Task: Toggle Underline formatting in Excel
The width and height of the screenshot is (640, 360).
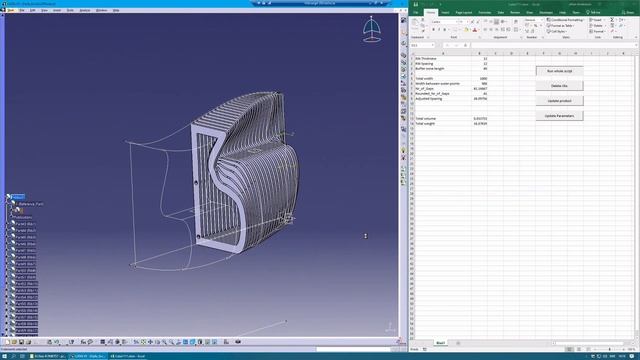Action: point(444,29)
